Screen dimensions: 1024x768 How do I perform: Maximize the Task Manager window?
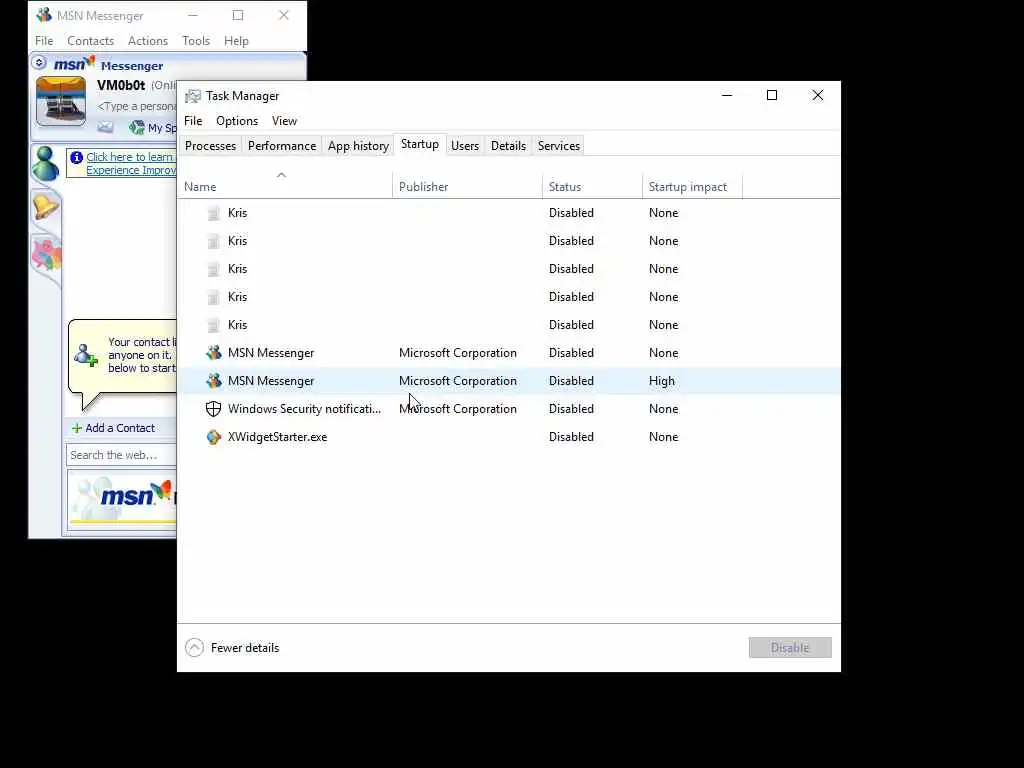772,95
